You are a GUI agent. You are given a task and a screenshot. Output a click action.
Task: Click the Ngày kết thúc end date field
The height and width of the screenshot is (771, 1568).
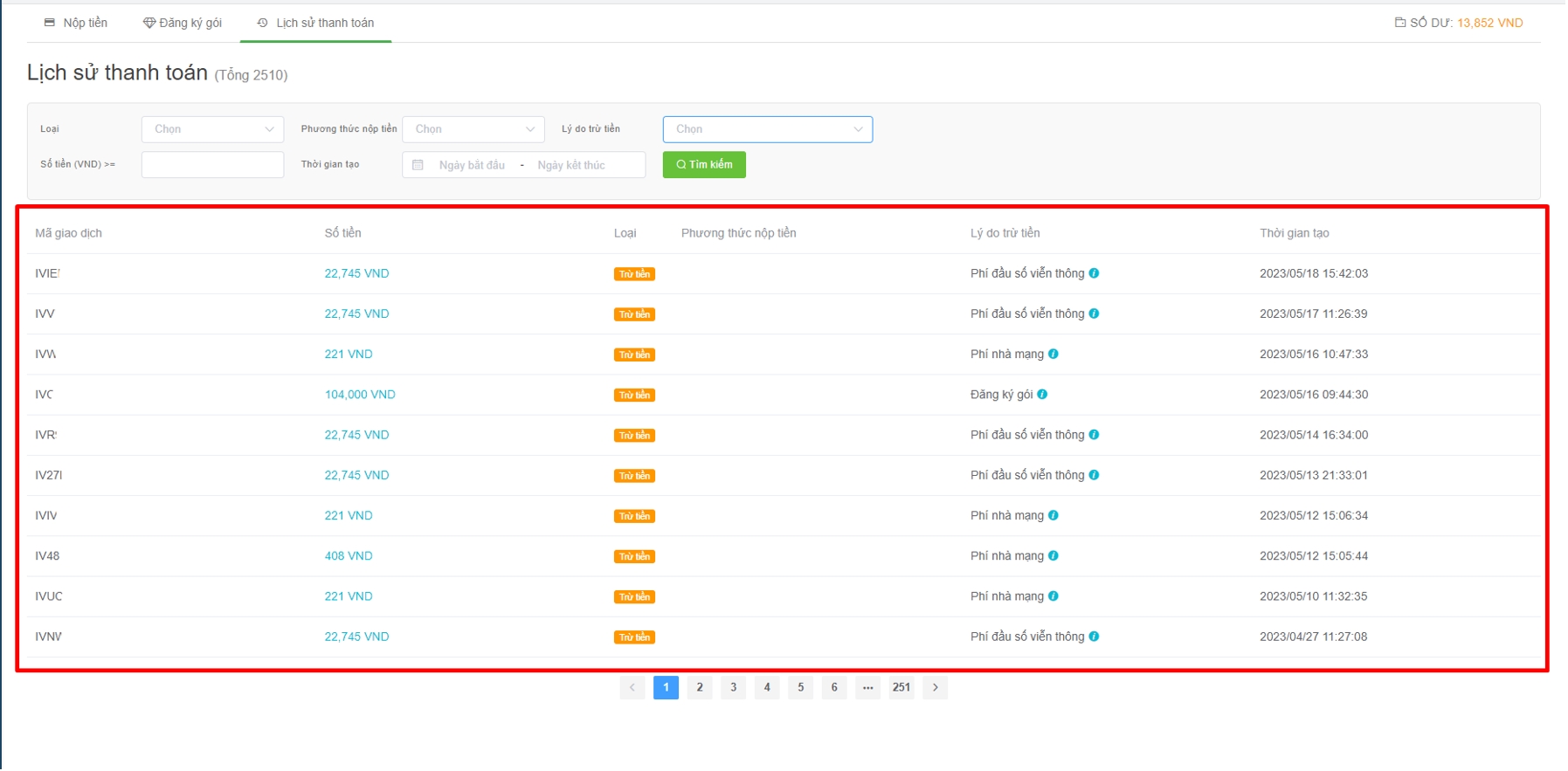pos(571,165)
